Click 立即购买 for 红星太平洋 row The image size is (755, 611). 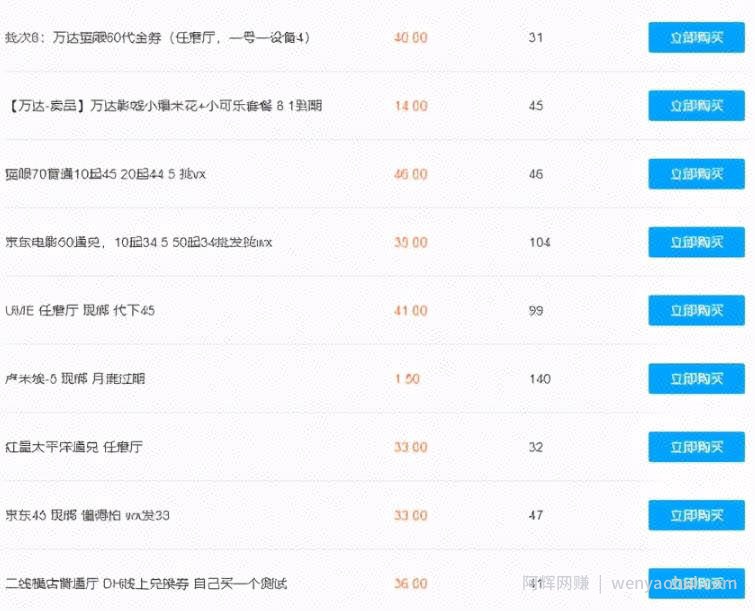point(696,447)
